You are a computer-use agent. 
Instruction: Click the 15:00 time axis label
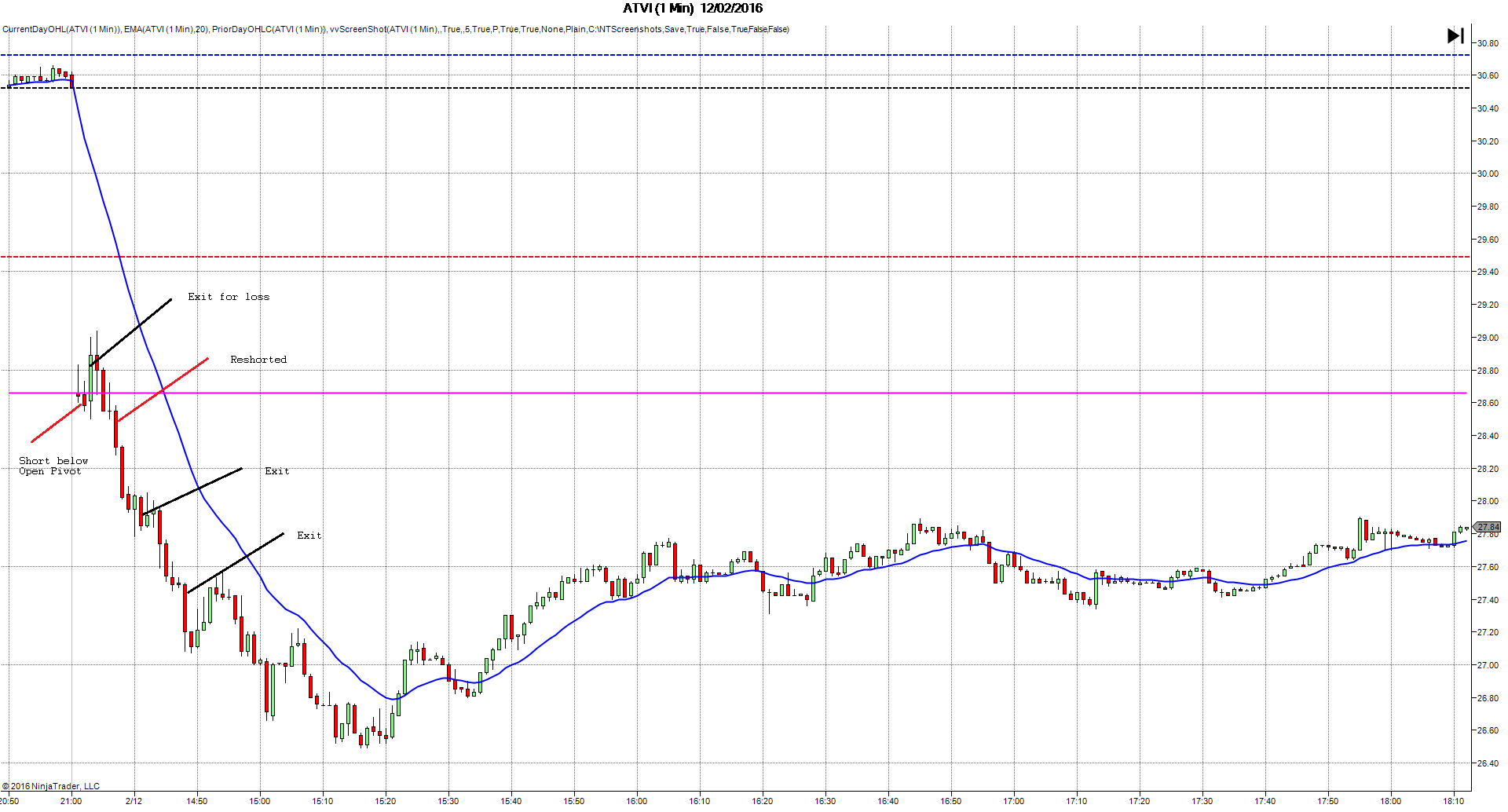(260, 801)
